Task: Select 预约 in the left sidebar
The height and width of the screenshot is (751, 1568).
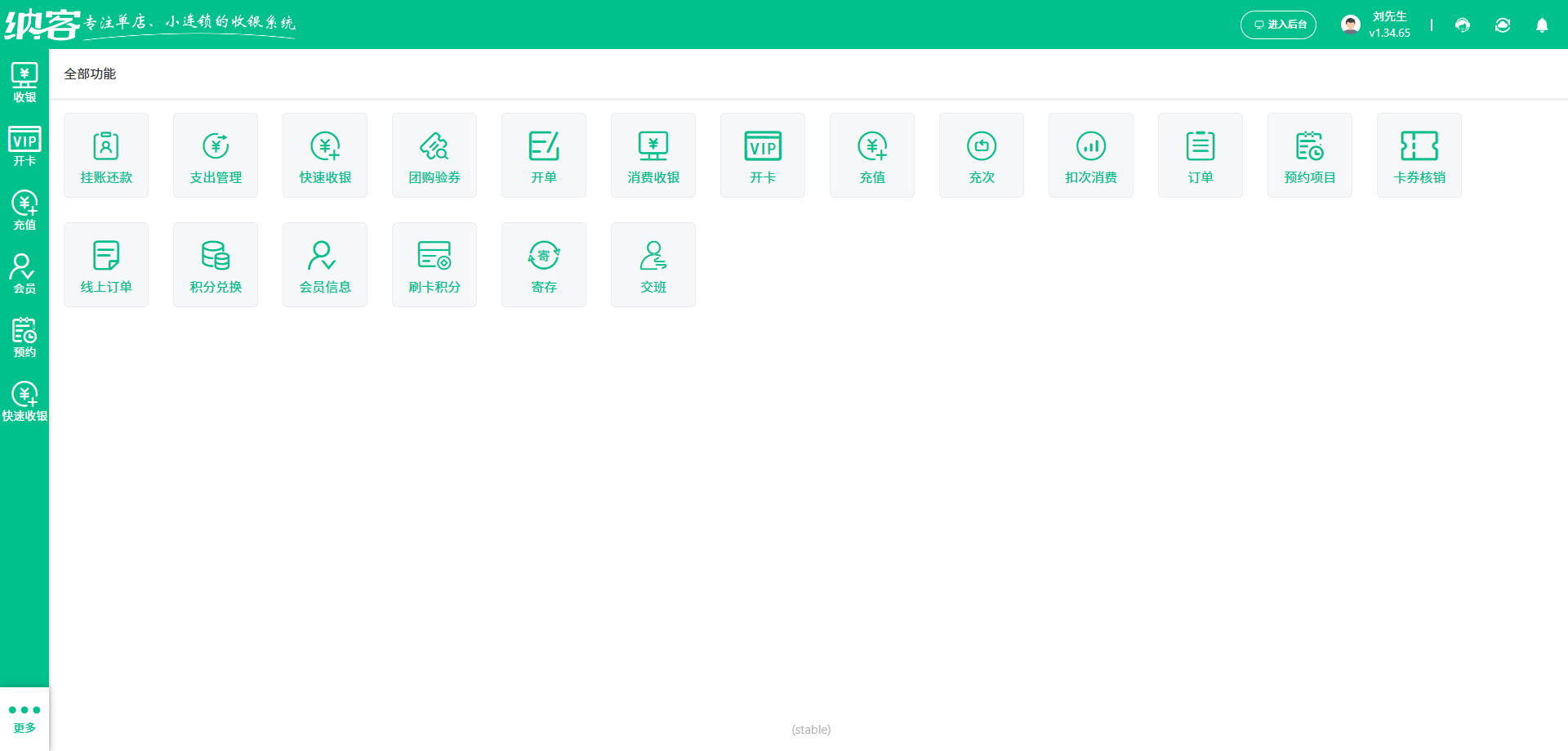Action: point(24,338)
